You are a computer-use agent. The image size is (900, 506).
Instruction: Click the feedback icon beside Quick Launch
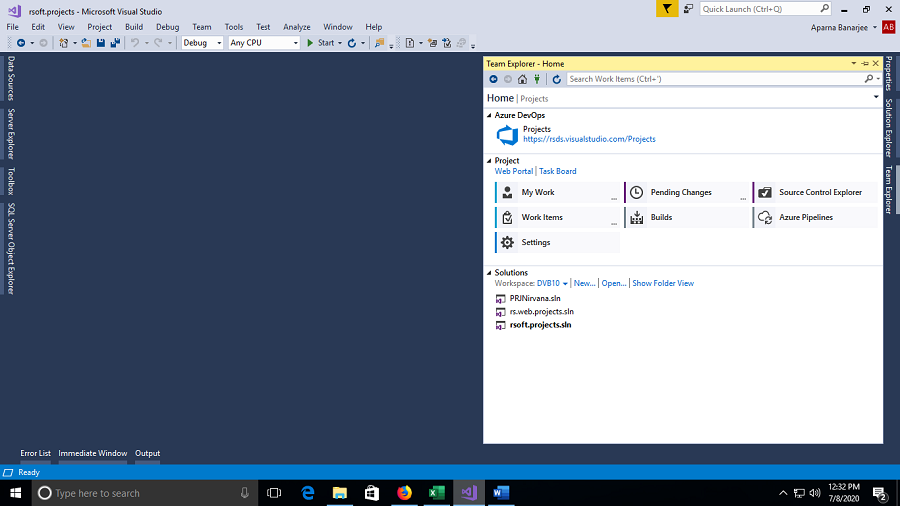[x=688, y=9]
